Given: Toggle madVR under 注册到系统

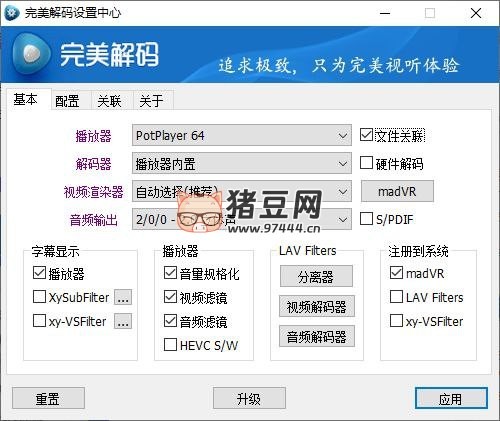Looking at the screenshot, I should coord(396,273).
